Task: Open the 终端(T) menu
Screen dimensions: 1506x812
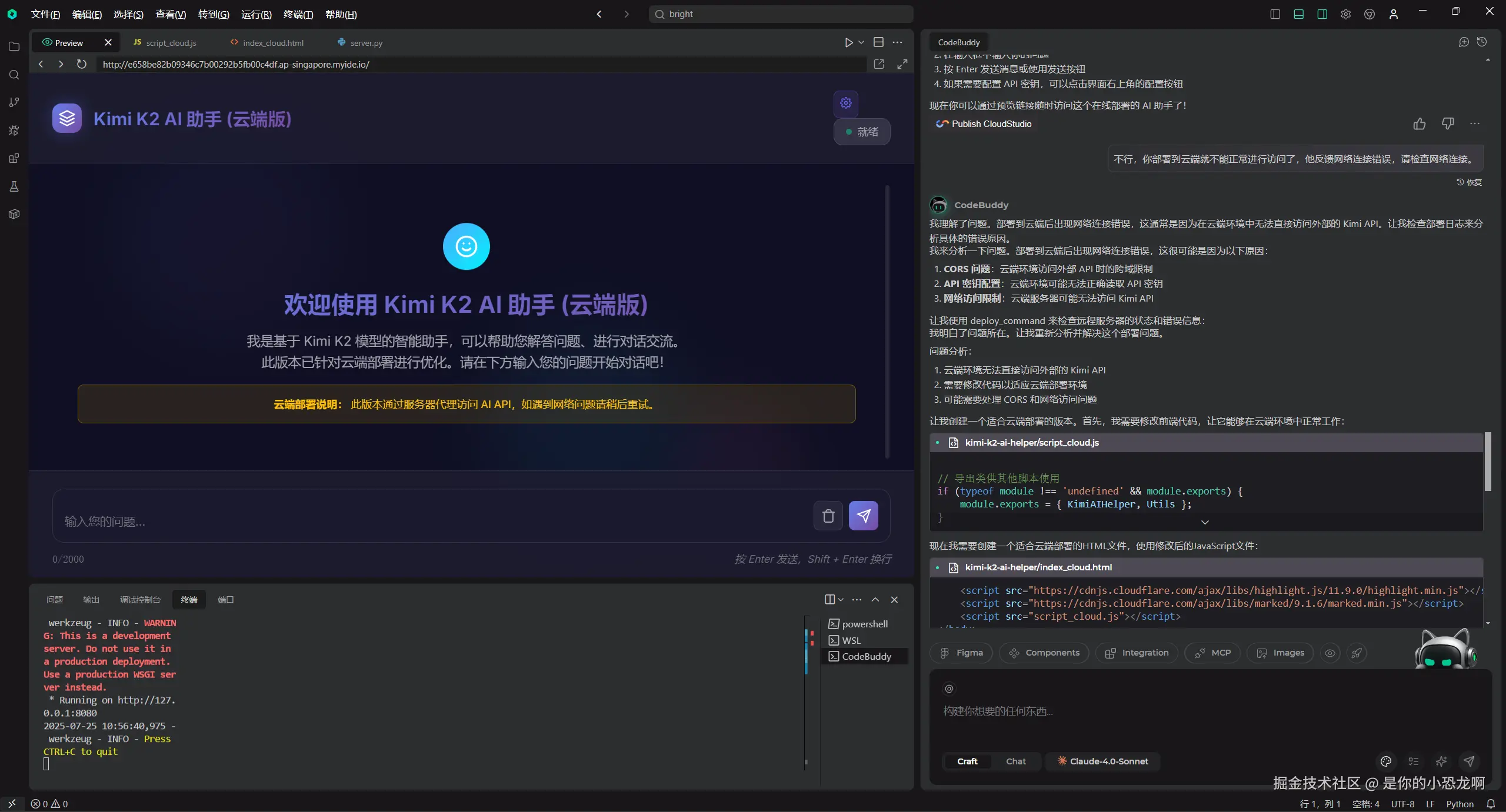Action: coord(298,14)
